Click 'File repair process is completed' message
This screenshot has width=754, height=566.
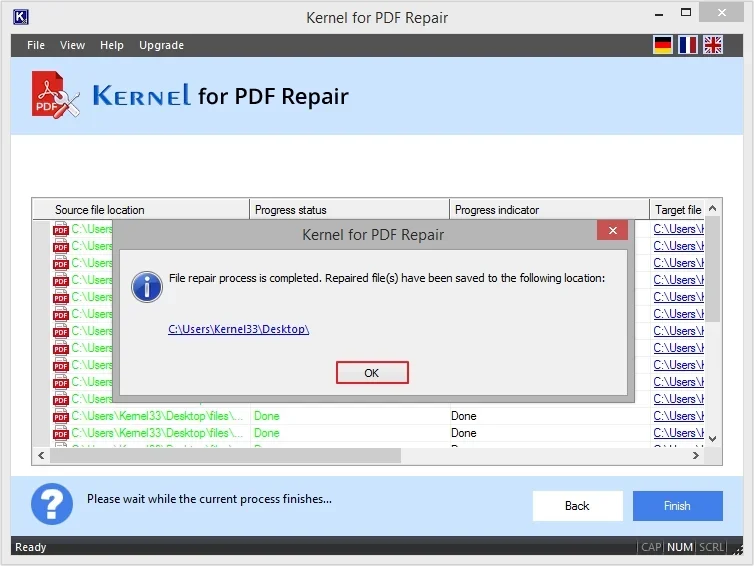click(387, 278)
